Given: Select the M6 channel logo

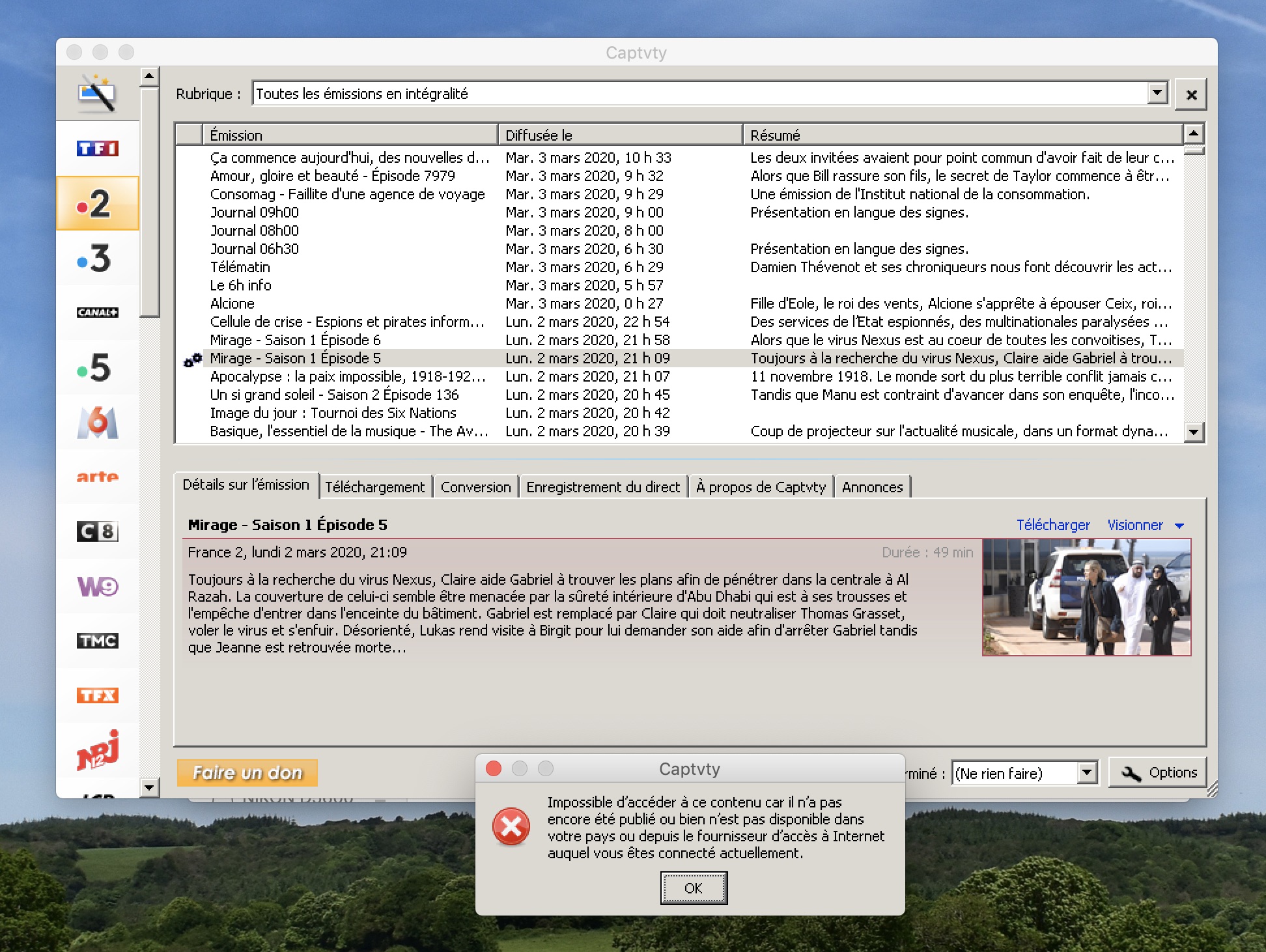Looking at the screenshot, I should 98,423.
